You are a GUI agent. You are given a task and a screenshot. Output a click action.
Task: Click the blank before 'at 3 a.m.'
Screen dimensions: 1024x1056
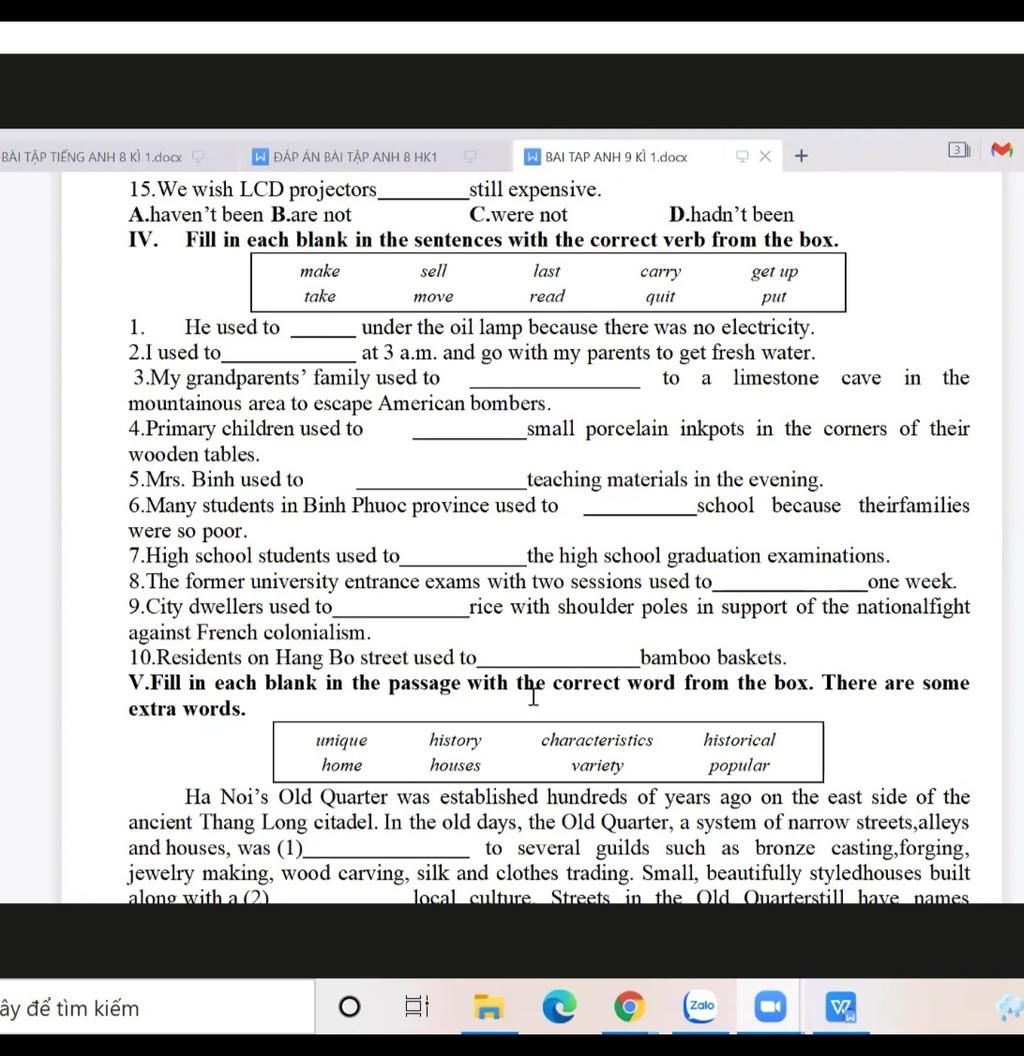coord(288,354)
